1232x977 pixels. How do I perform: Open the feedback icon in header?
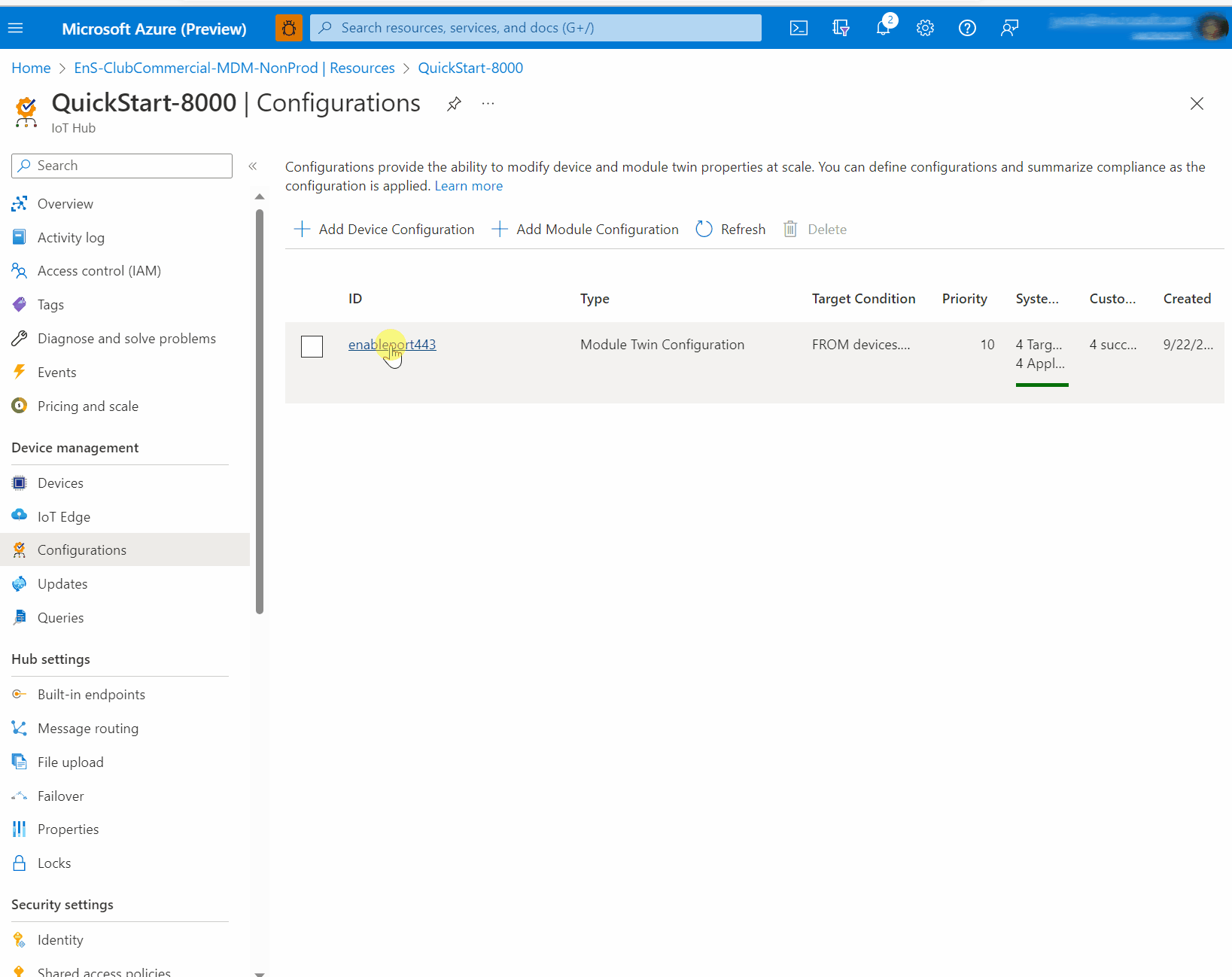coord(1009,28)
